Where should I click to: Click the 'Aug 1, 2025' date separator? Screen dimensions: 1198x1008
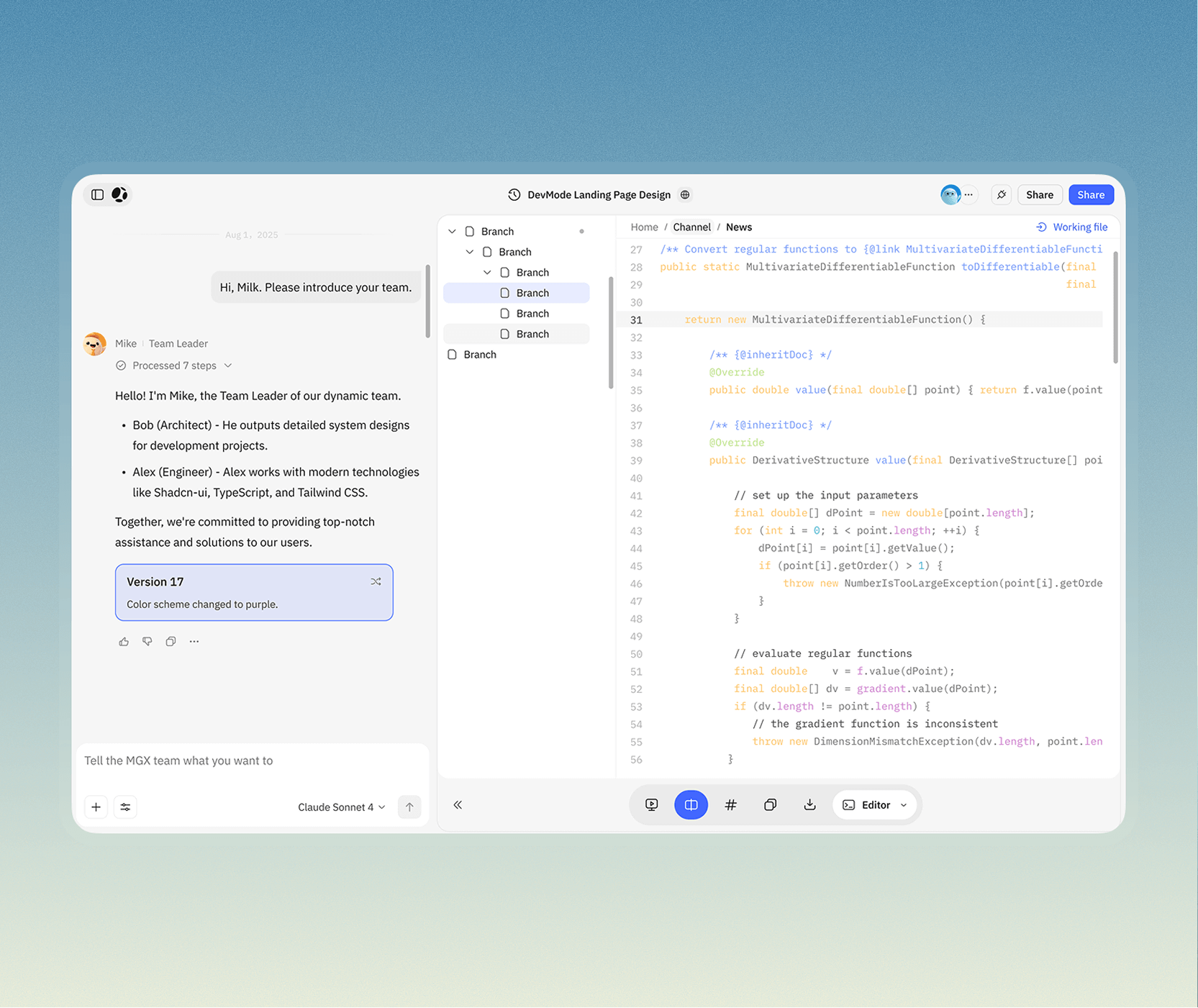pyautogui.click(x=251, y=235)
